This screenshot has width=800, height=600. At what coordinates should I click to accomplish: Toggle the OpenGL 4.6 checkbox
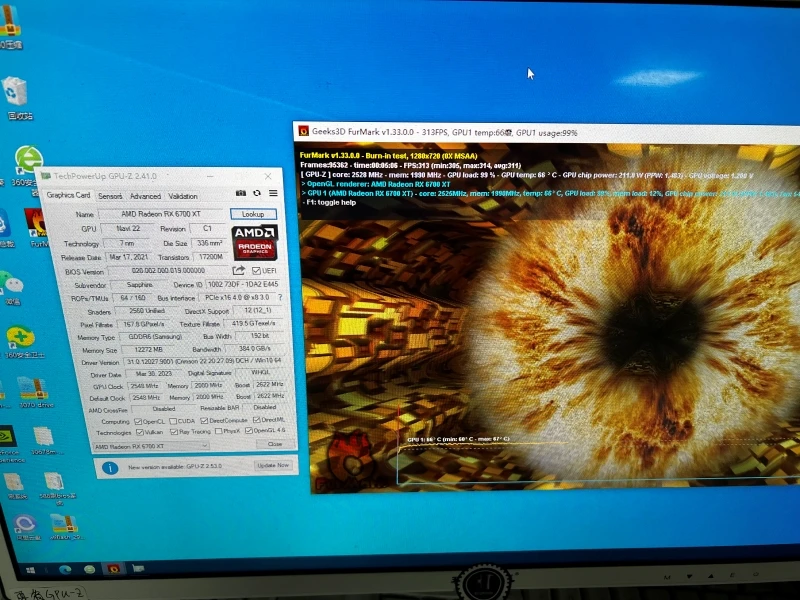pyautogui.click(x=248, y=431)
